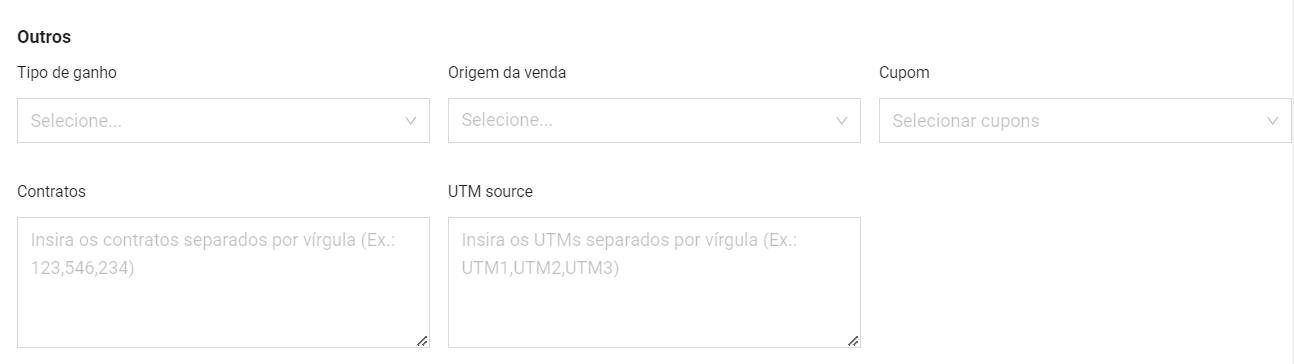This screenshot has height=364, width=1294.
Task: Open the Origem da venda dropdown
Action: pos(654,120)
